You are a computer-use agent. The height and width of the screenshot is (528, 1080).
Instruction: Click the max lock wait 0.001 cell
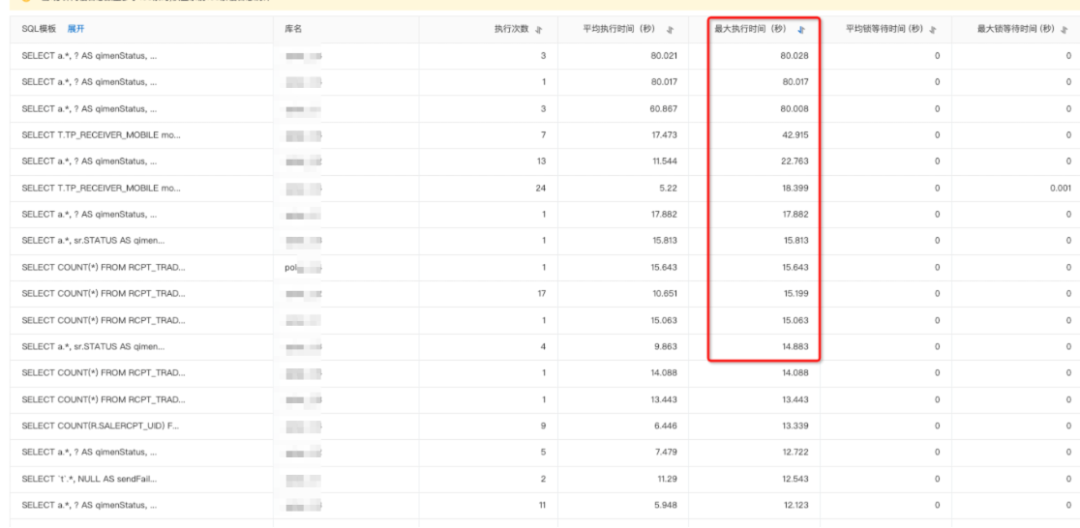click(x=1061, y=188)
